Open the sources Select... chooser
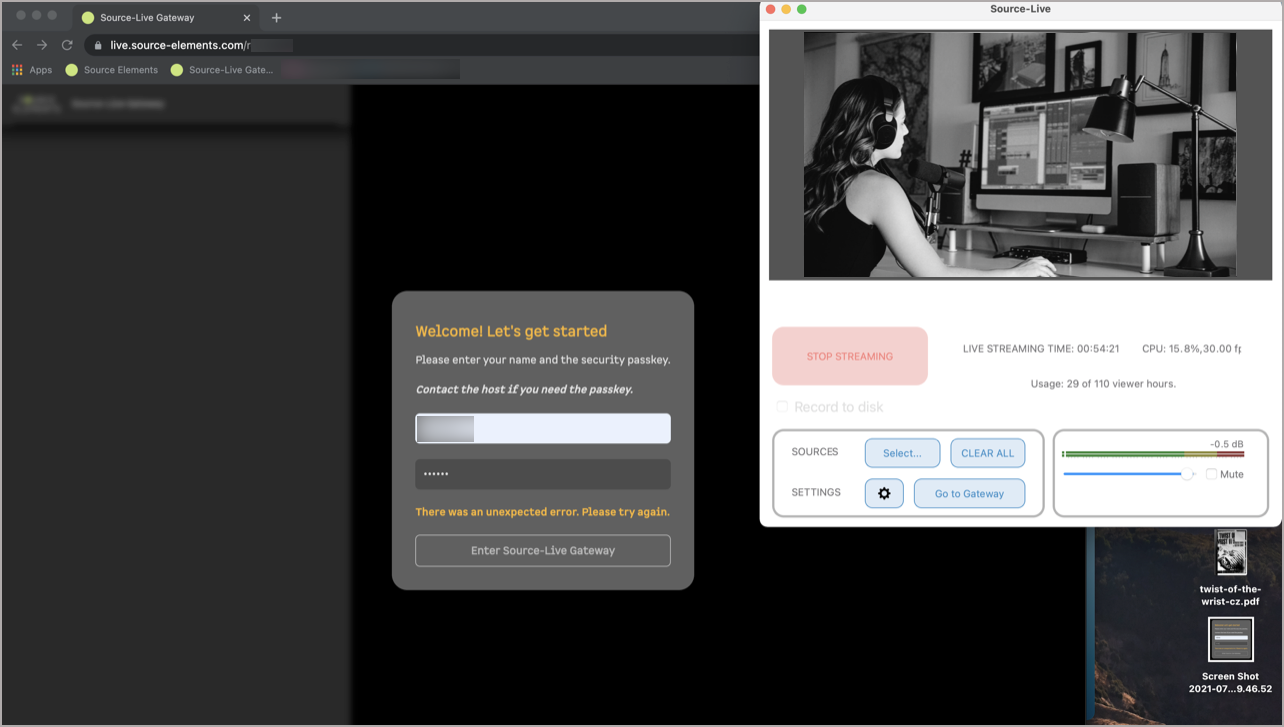Screen dimensions: 1284x727 [902, 453]
